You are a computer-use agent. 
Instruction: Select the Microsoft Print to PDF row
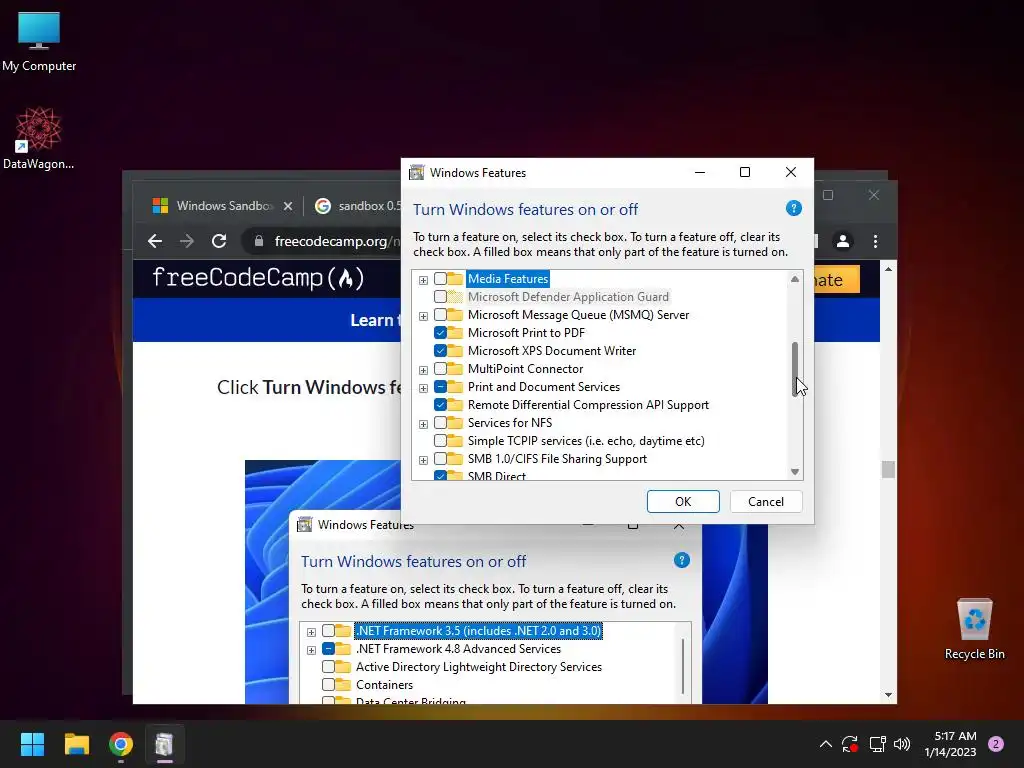526,332
